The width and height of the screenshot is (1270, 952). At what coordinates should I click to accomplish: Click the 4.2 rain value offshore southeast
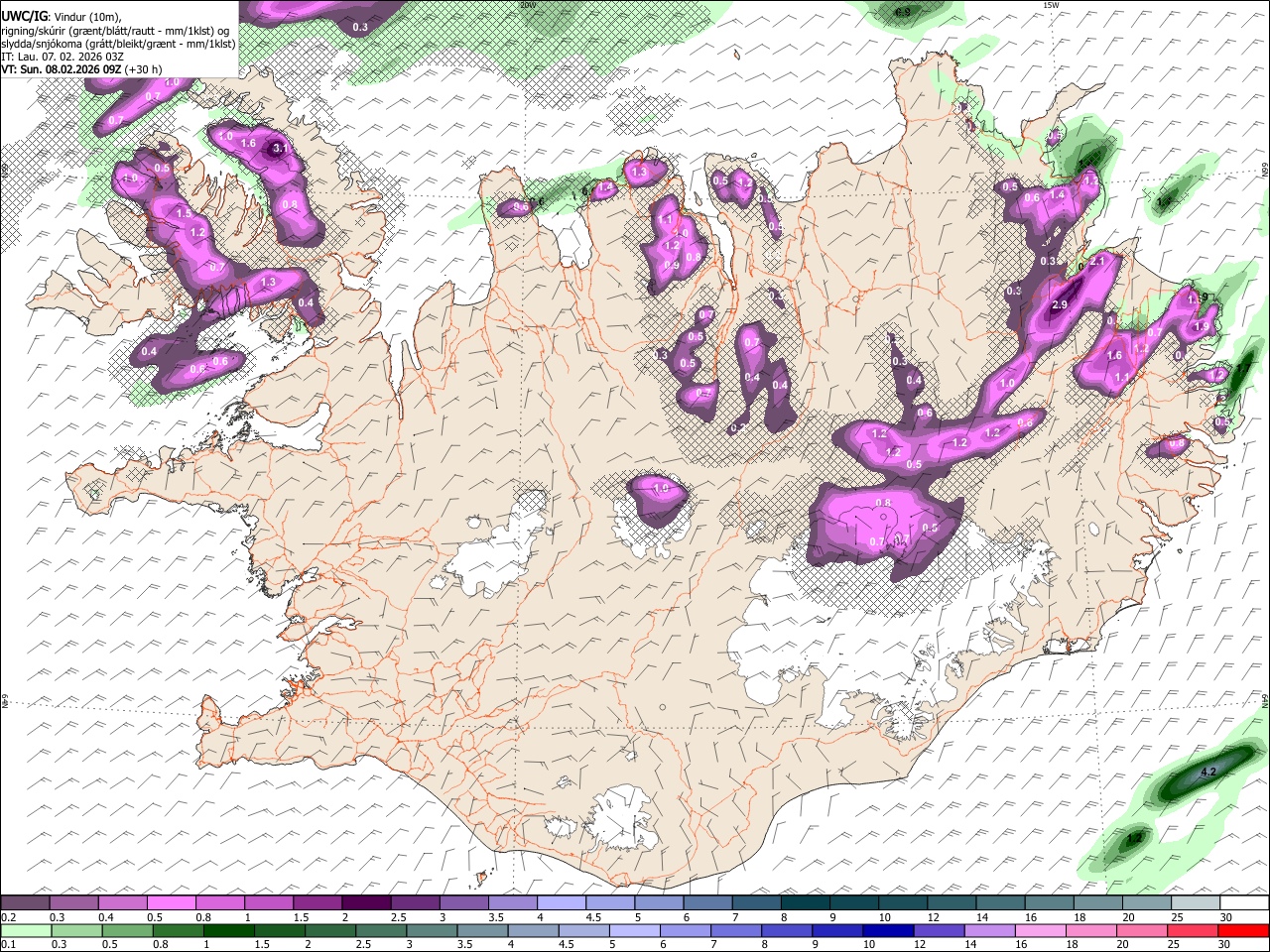pos(1208,772)
